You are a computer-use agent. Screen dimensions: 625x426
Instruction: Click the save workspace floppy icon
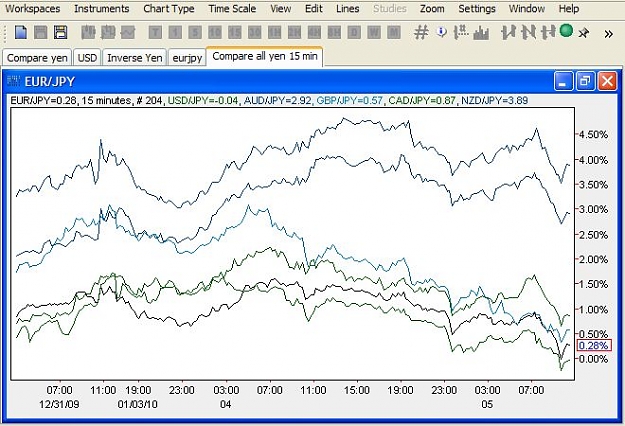coord(60,32)
